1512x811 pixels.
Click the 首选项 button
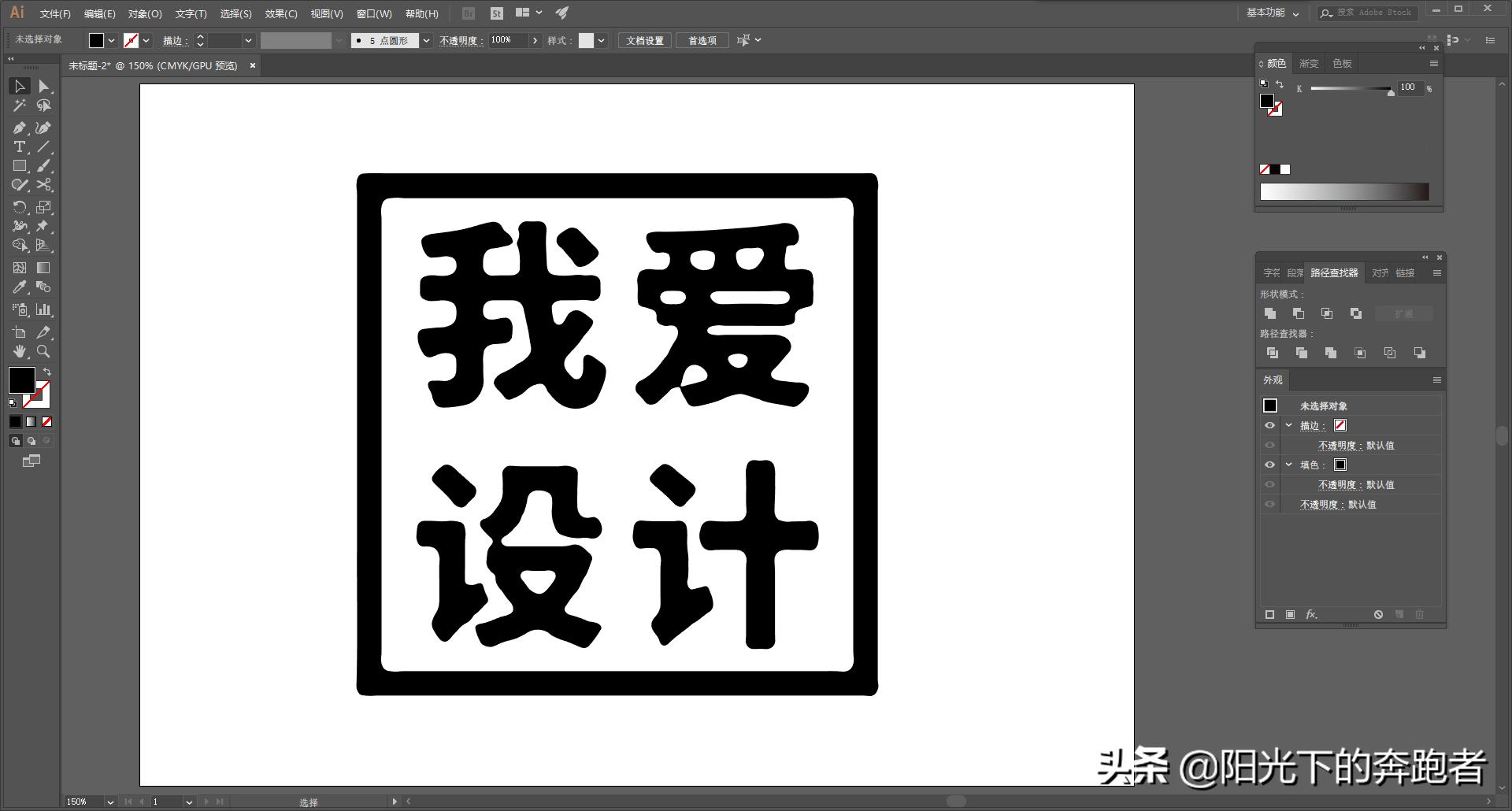pyautogui.click(x=702, y=39)
